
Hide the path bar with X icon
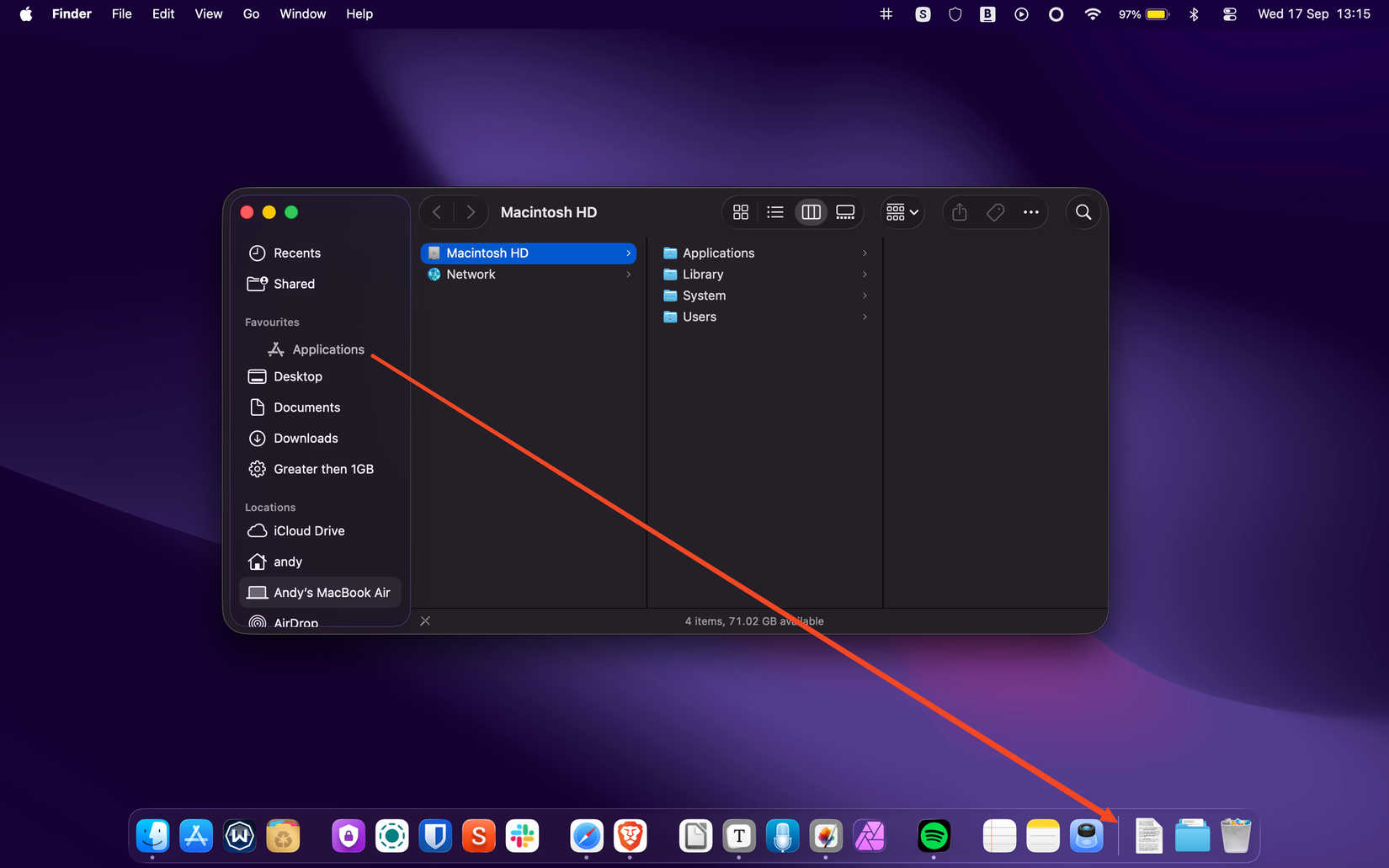pos(425,621)
